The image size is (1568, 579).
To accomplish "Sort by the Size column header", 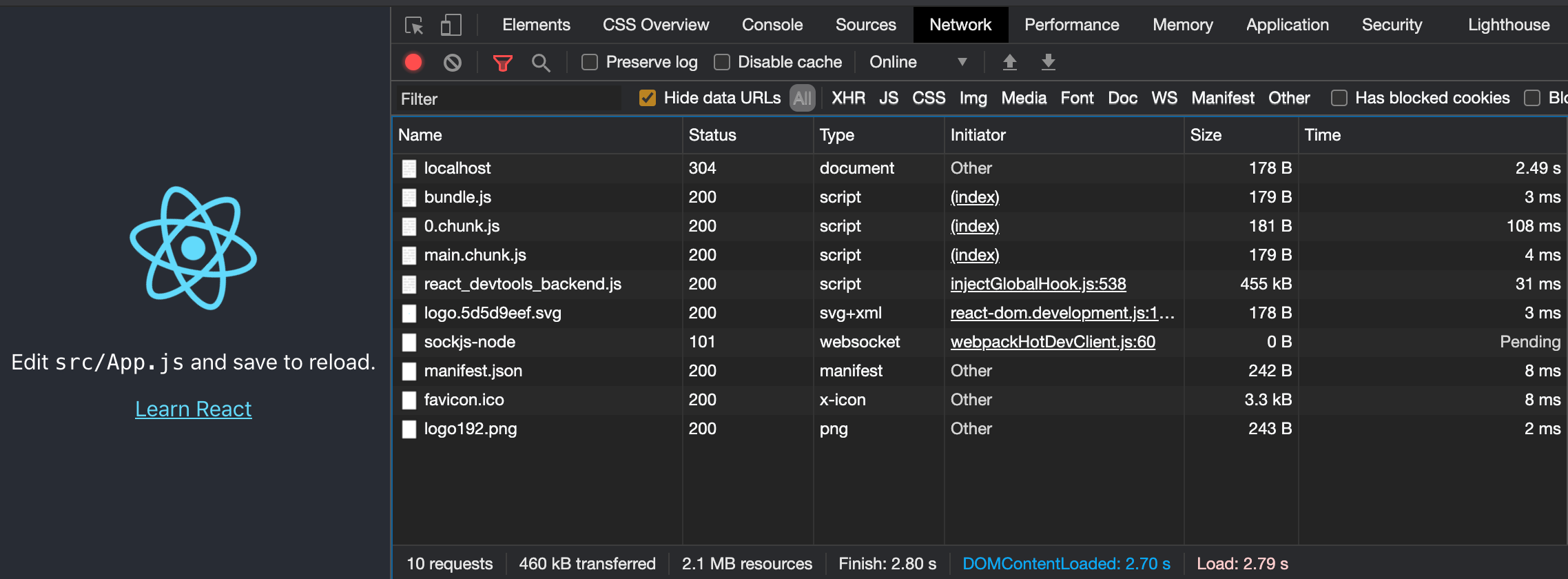I will [x=1241, y=135].
